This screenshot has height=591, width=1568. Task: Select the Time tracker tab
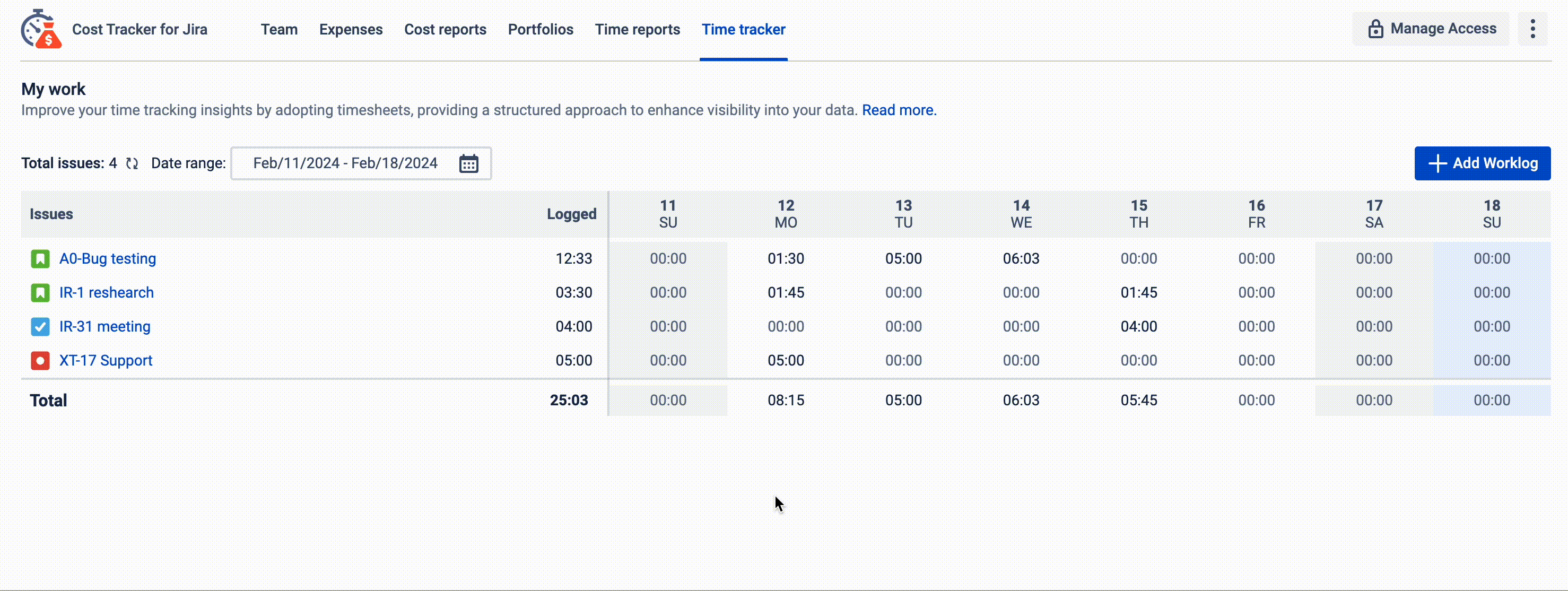(743, 29)
